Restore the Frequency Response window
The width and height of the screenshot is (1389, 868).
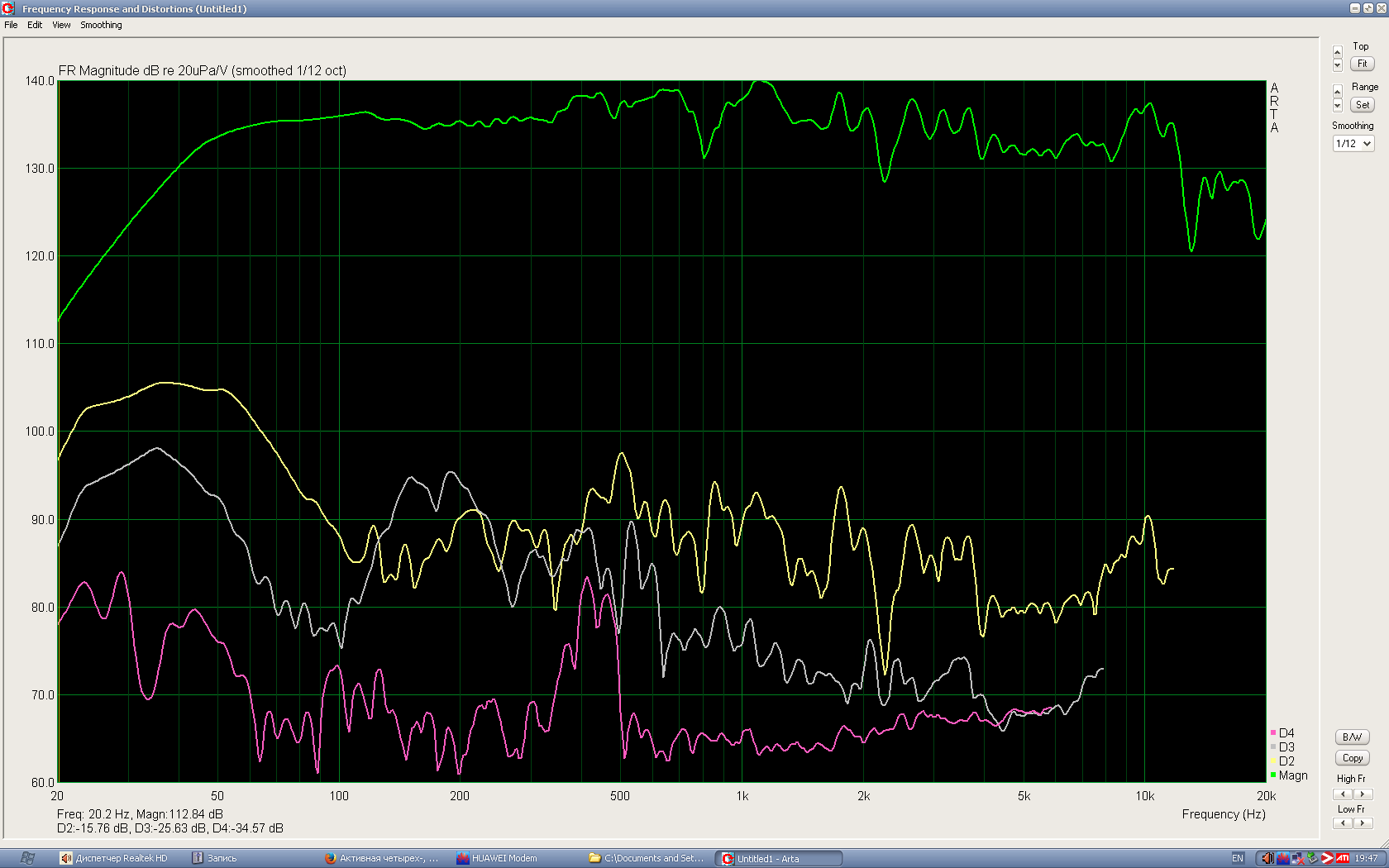(x=1368, y=8)
